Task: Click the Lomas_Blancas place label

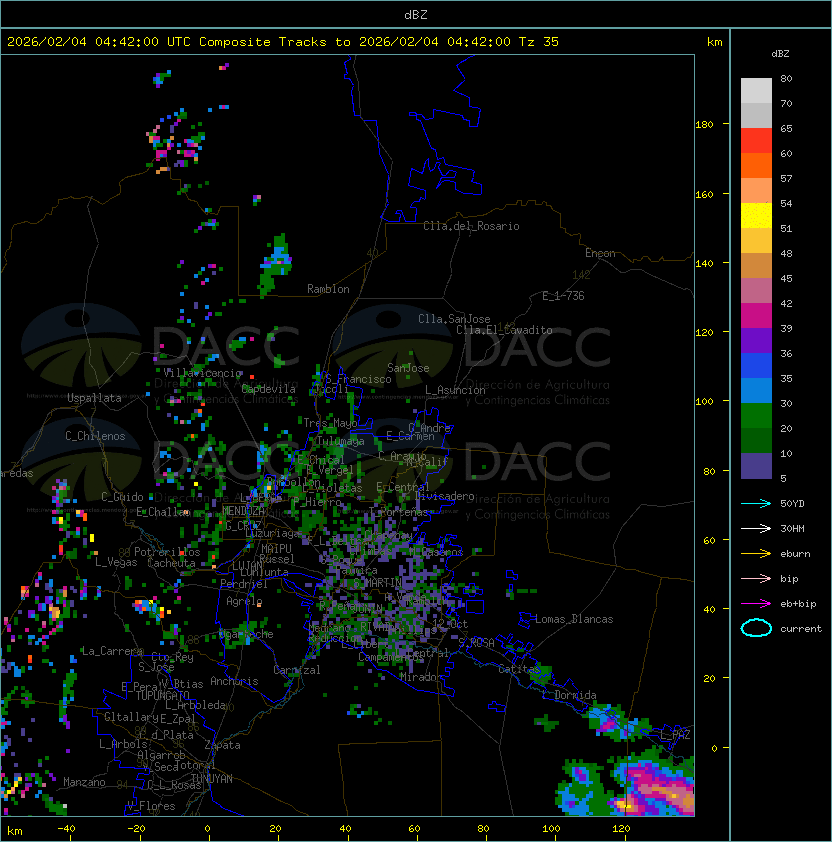Action: click(x=574, y=619)
